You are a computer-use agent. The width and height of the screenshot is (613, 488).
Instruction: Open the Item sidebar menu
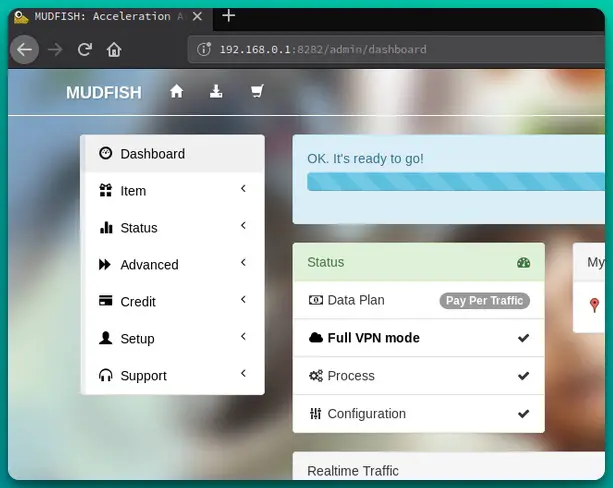172,191
